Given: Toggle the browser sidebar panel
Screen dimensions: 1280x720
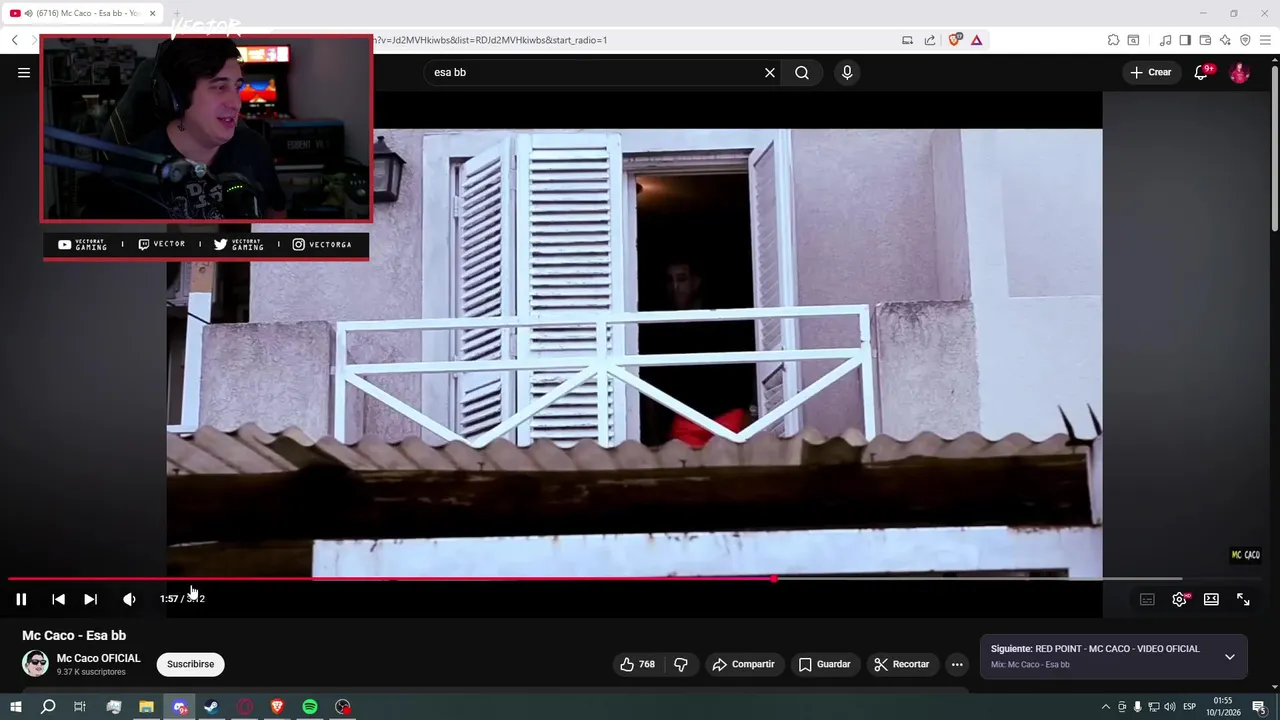Looking at the screenshot, I should point(1185,40).
